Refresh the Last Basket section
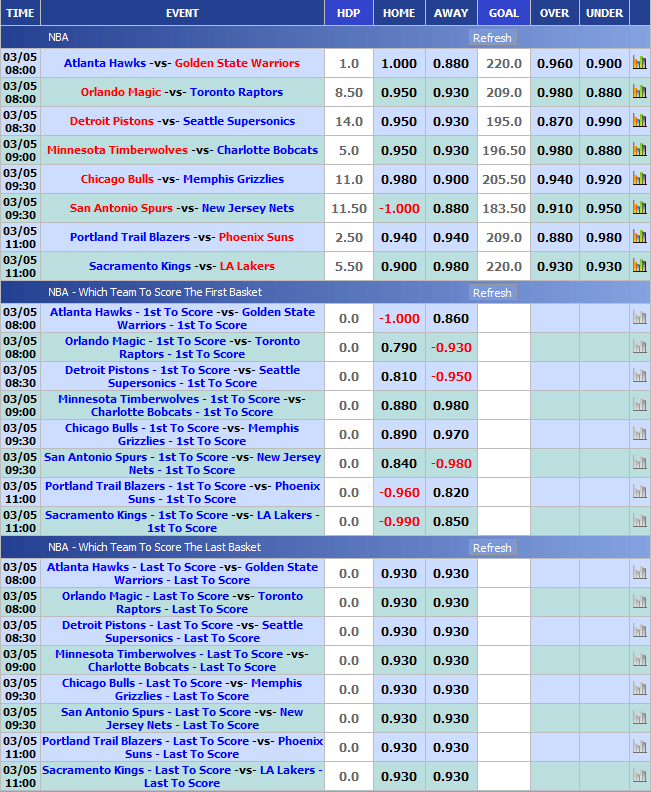The height and width of the screenshot is (792, 651). coord(492,548)
